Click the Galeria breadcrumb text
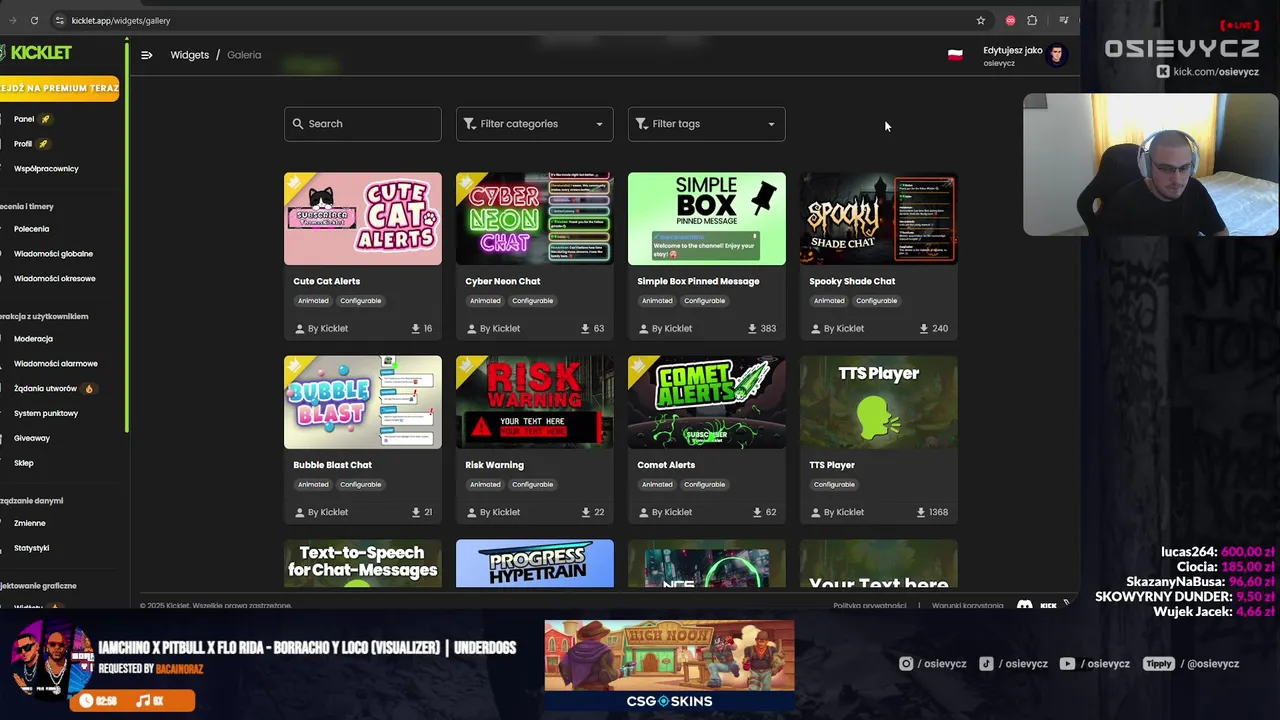The image size is (1280, 720). [x=244, y=55]
